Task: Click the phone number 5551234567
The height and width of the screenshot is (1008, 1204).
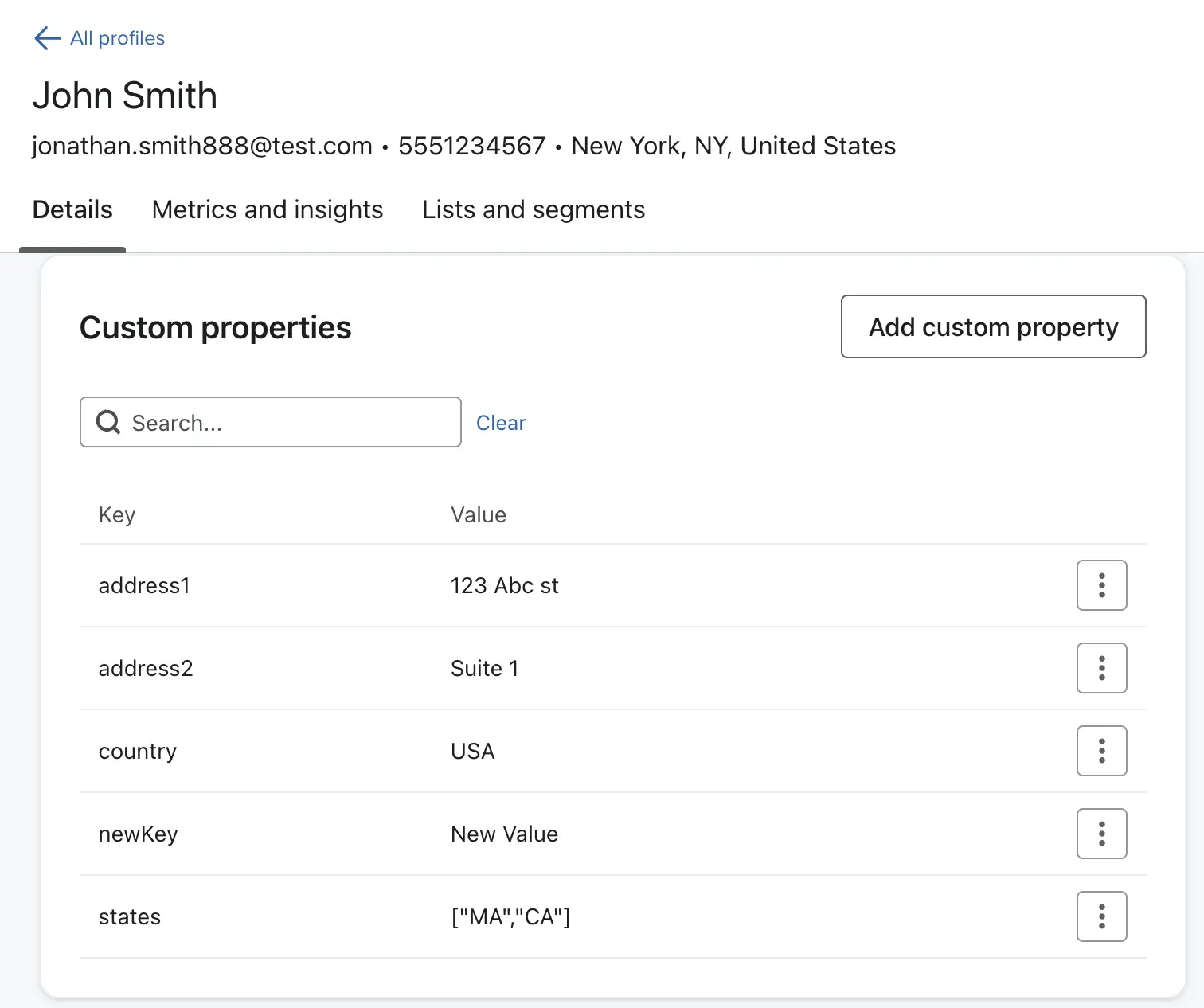Action: coord(471,147)
